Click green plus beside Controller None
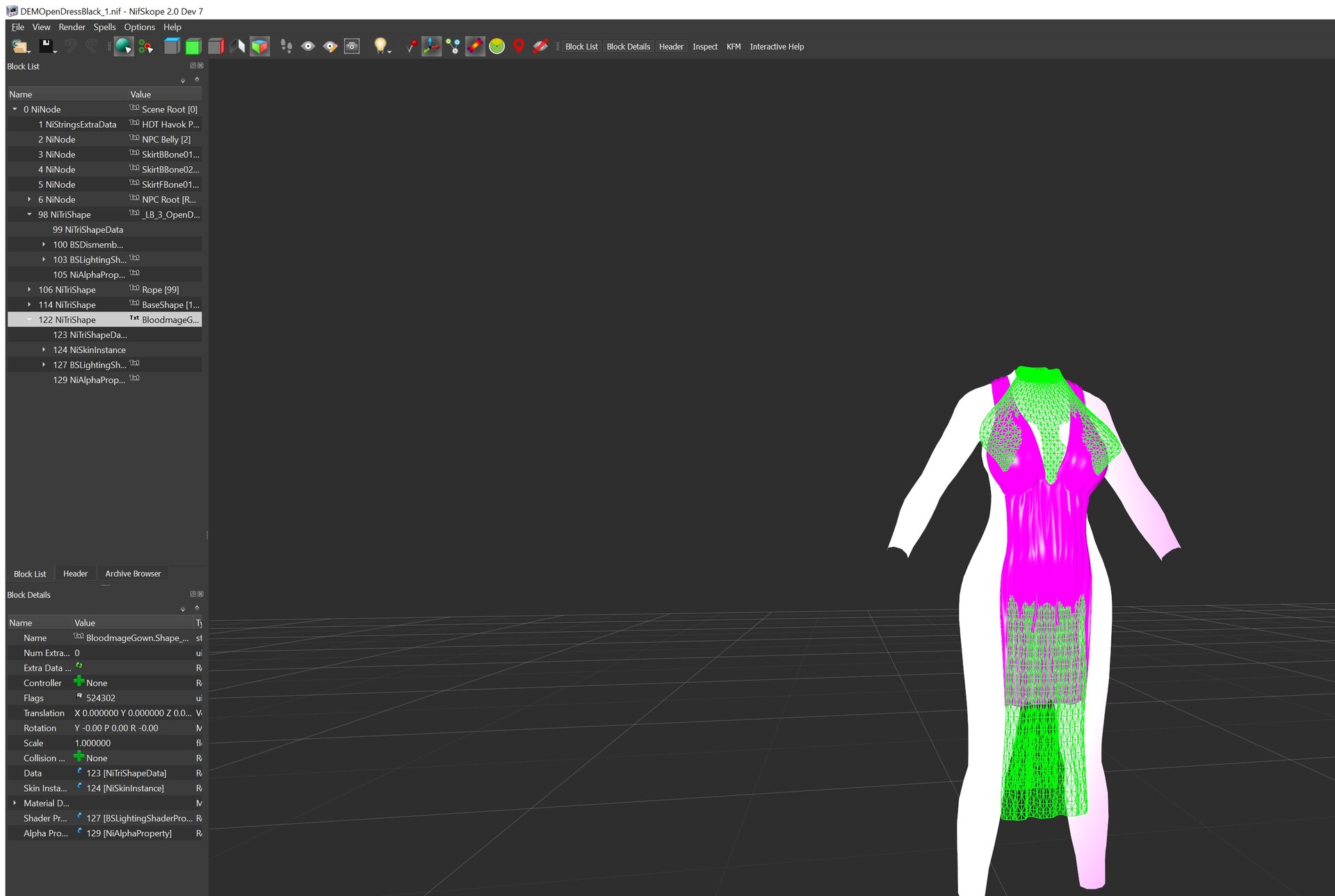Image resolution: width=1335 pixels, height=896 pixels. pos(79,681)
